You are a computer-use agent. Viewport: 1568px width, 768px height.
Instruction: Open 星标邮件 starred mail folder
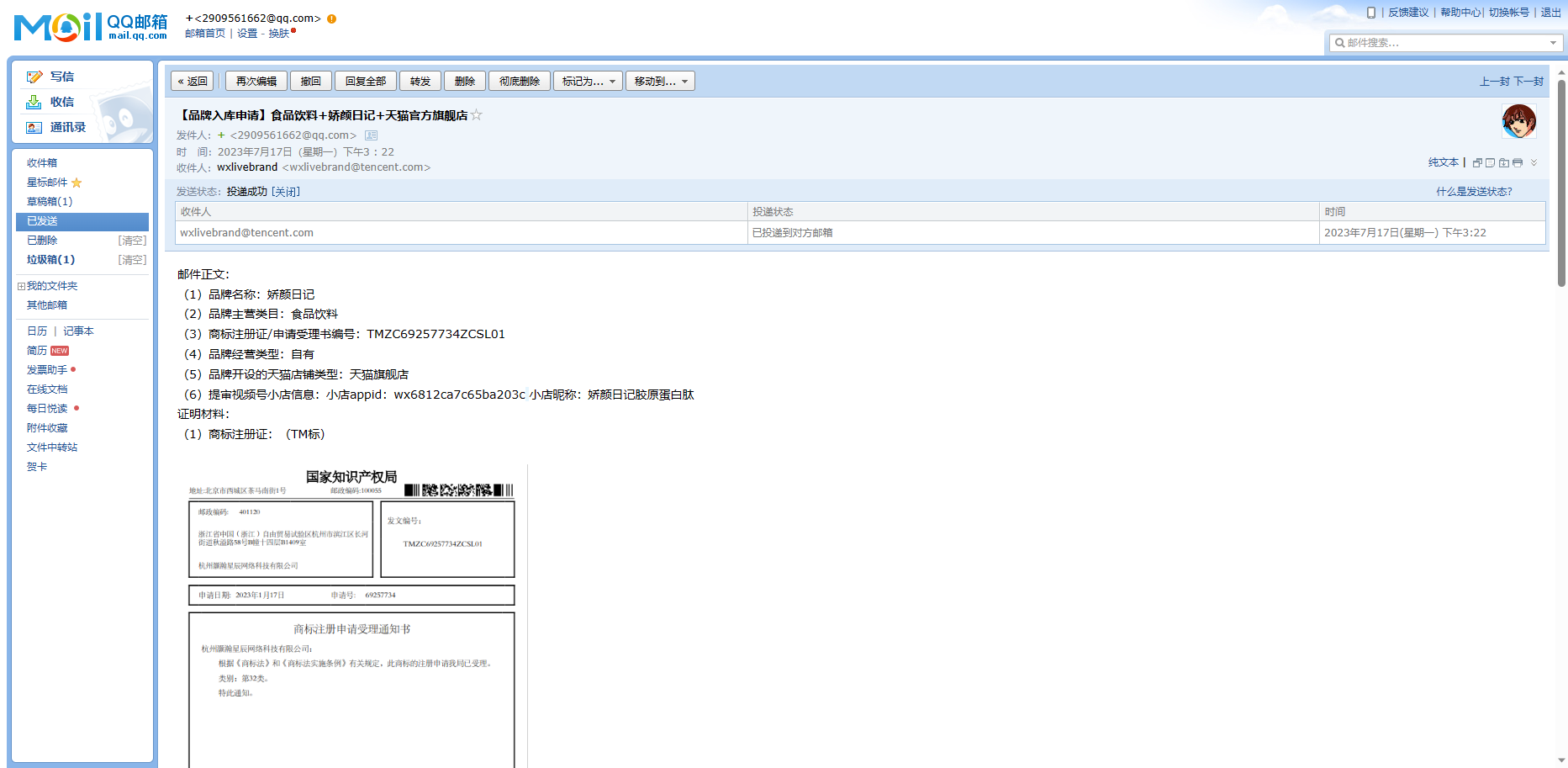(47, 183)
